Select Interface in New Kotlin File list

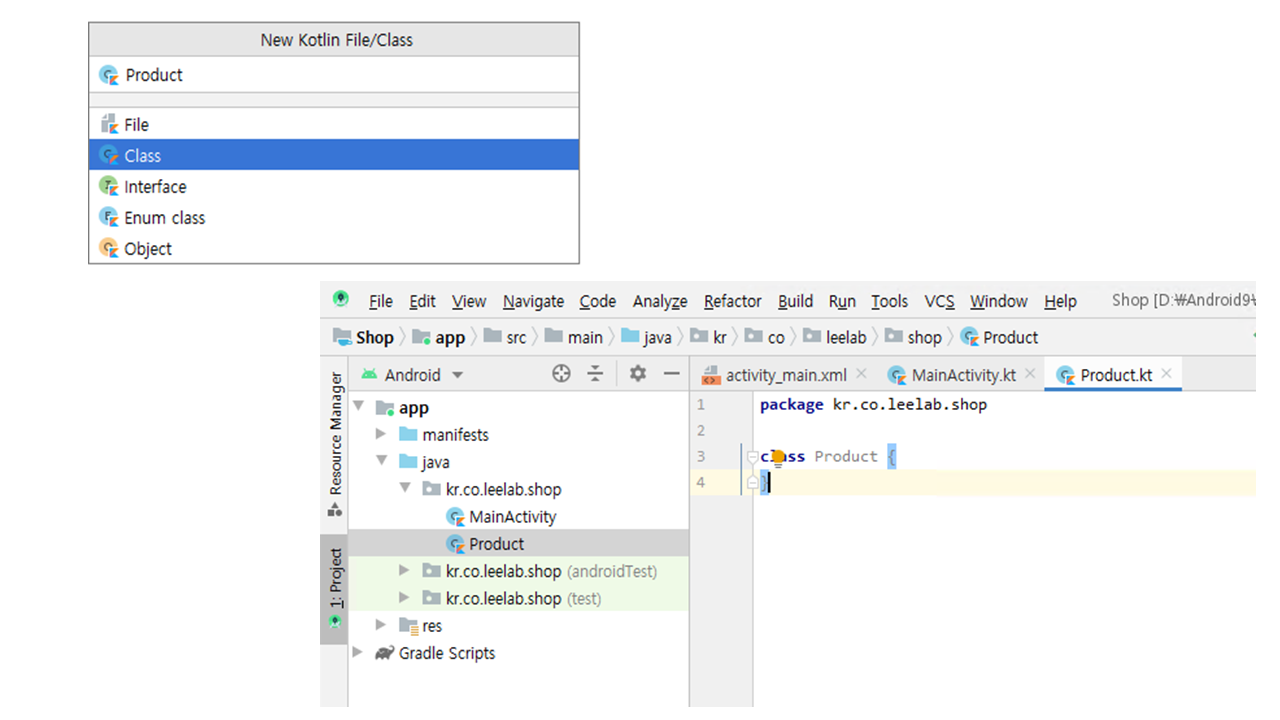pos(155,187)
